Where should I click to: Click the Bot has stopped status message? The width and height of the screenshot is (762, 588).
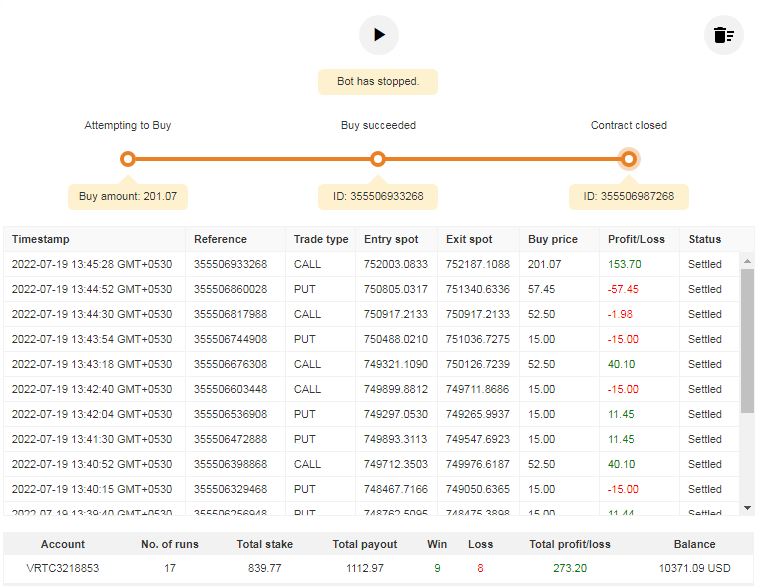pos(378,81)
